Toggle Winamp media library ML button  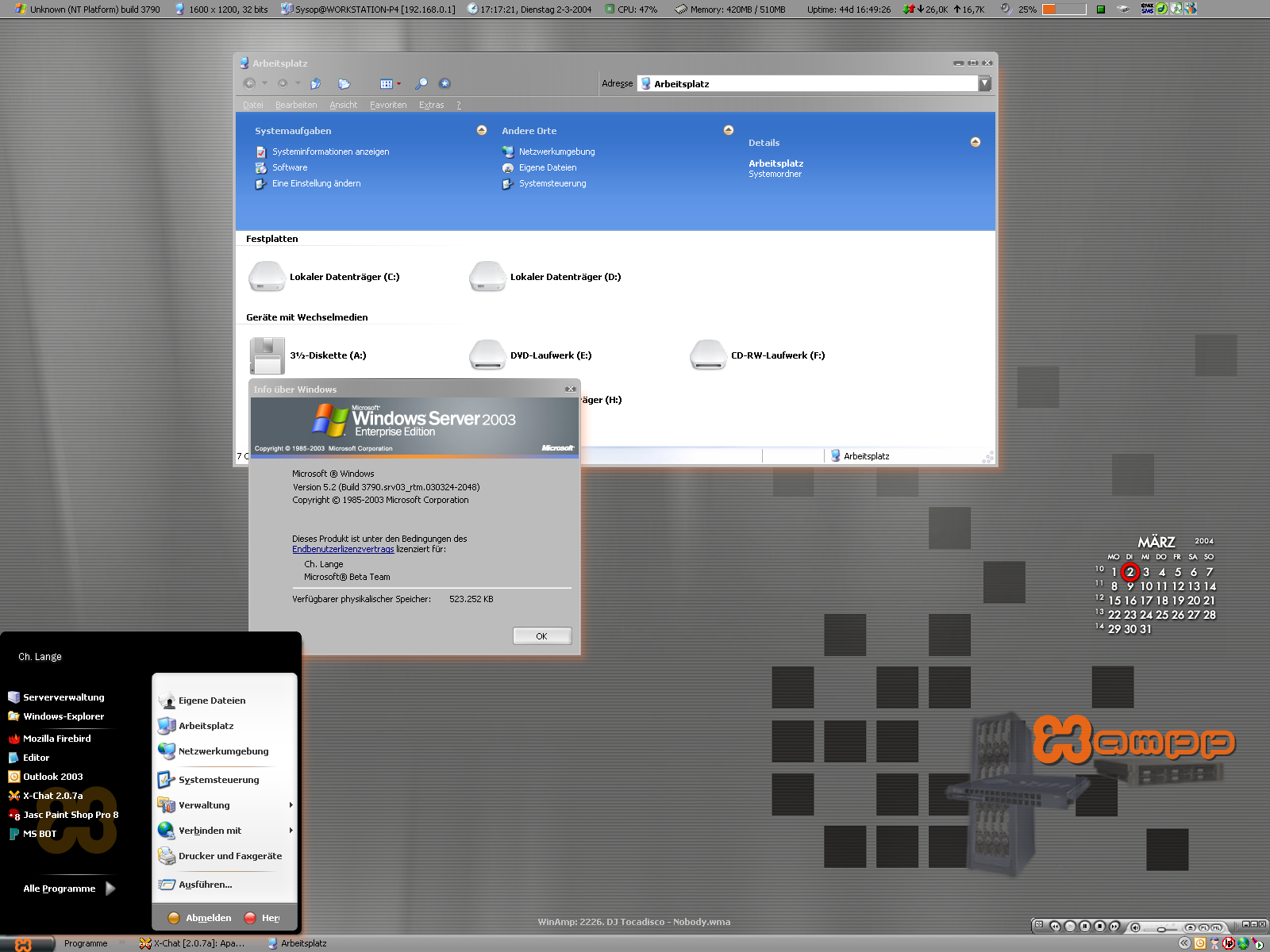click(x=1216, y=927)
